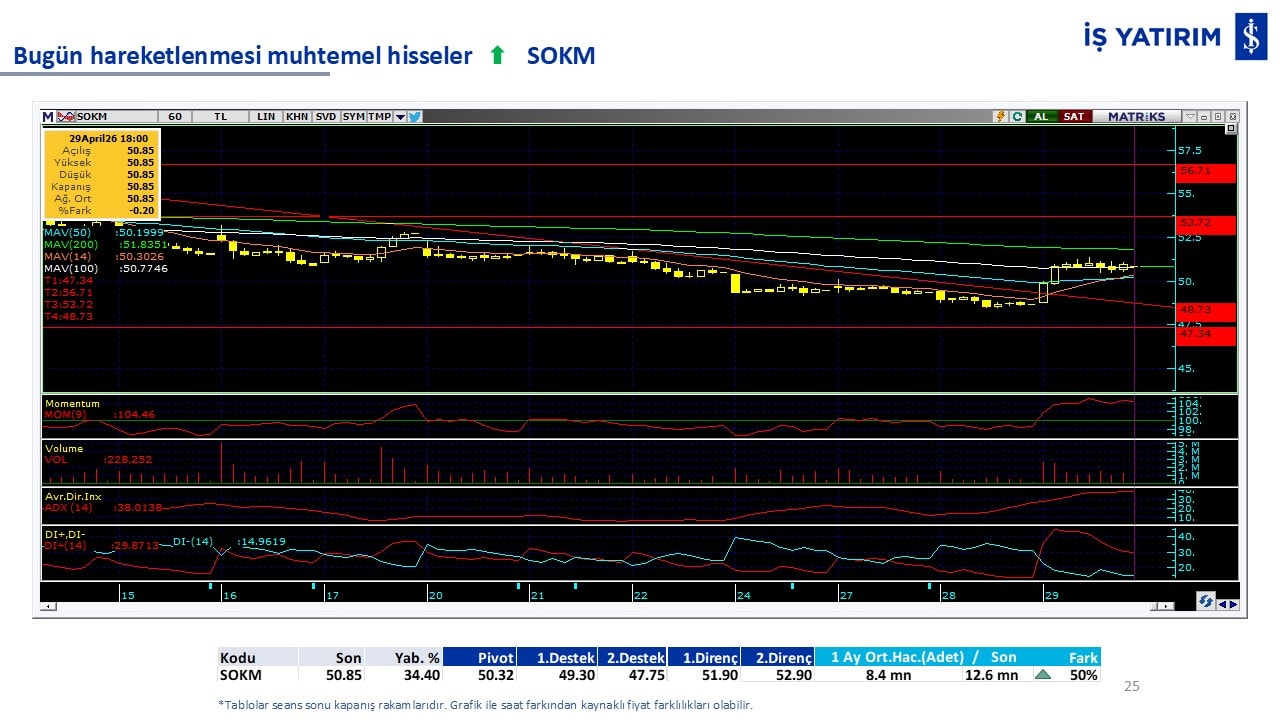1280x720 pixels.
Task: Toggle the KHN chart option
Action: pyautogui.click(x=297, y=116)
